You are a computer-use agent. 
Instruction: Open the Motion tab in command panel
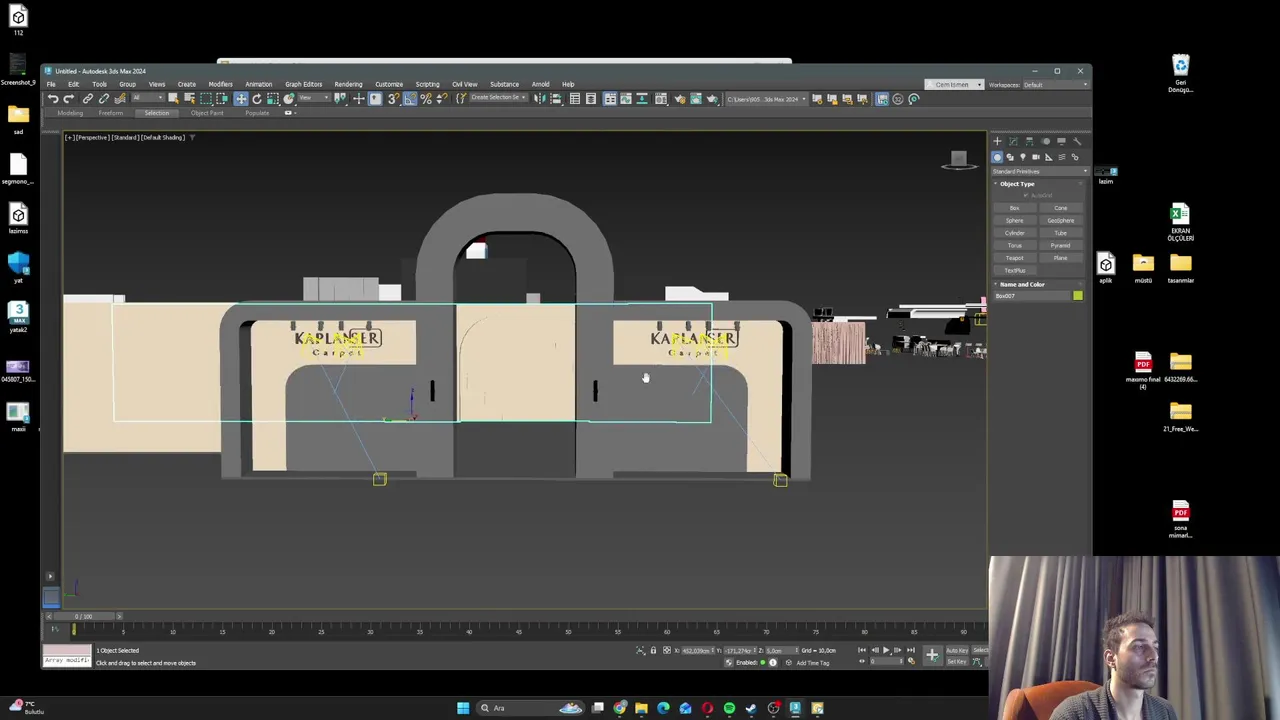click(1045, 141)
